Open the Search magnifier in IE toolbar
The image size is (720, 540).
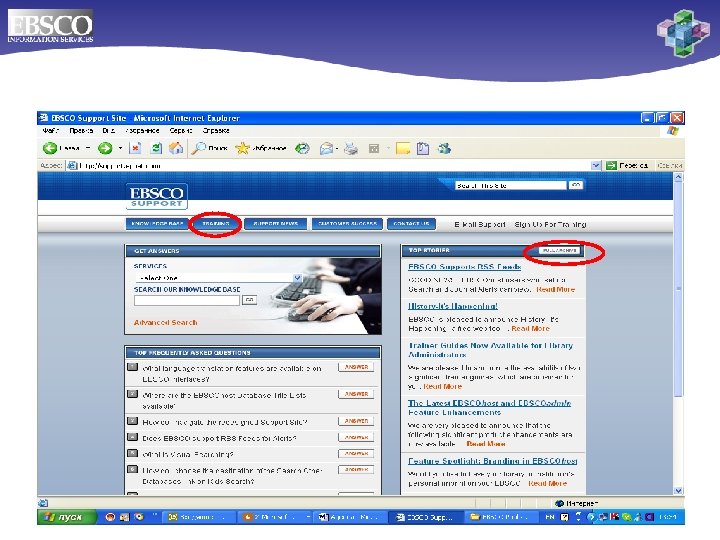[x=198, y=148]
